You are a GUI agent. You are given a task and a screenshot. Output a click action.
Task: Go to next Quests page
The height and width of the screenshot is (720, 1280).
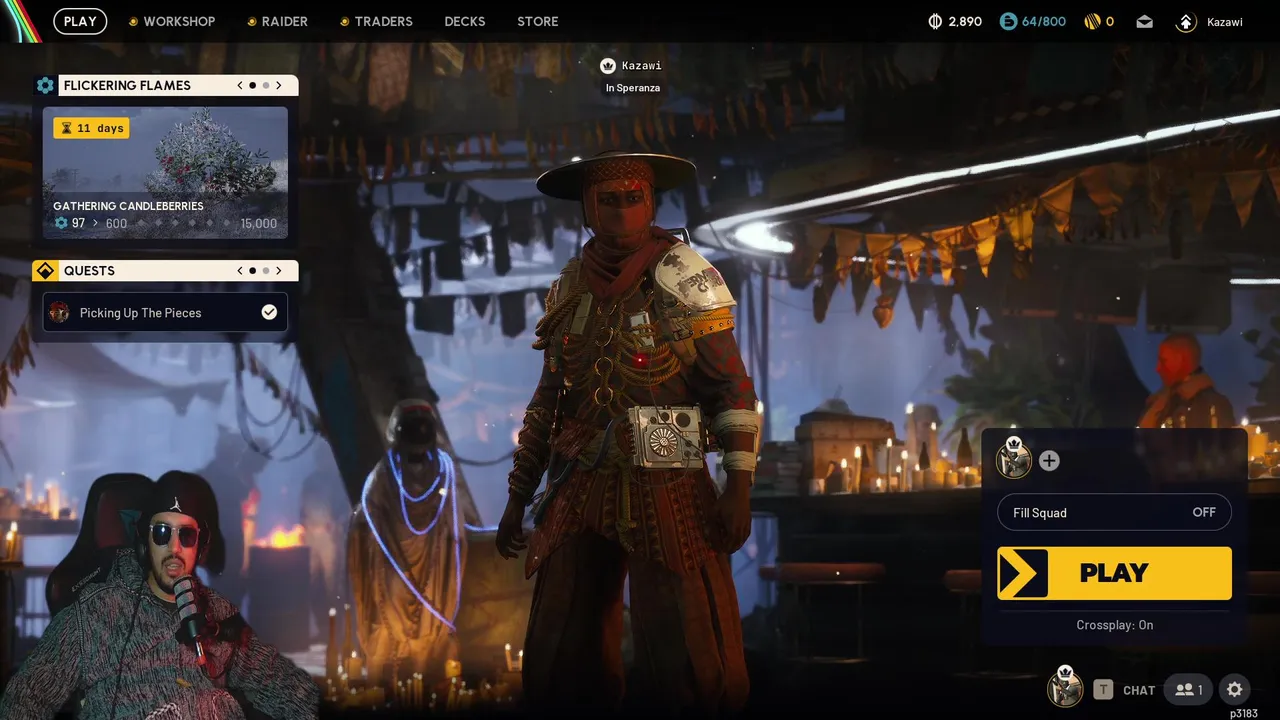[x=279, y=270]
